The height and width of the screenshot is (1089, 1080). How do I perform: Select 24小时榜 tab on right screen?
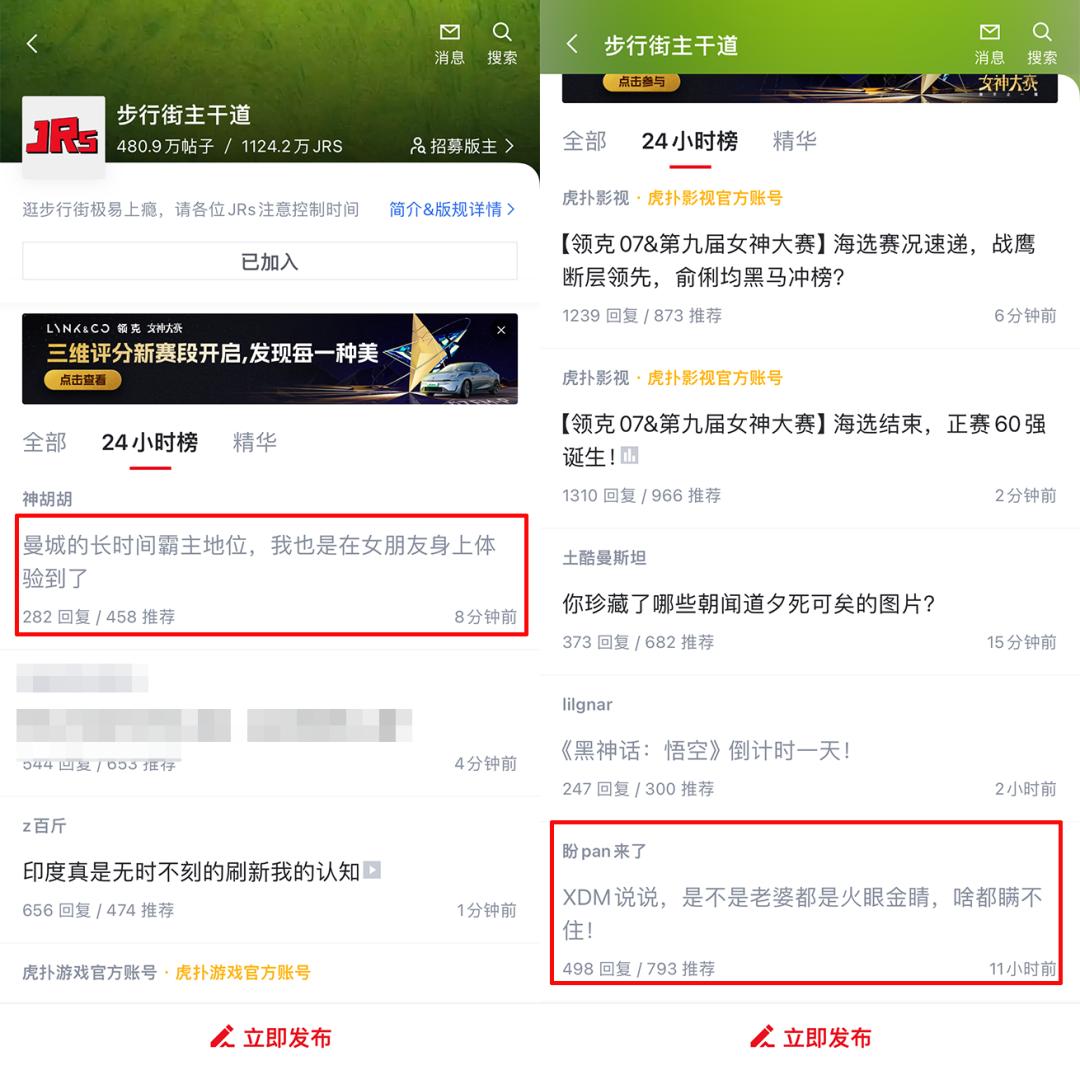[689, 141]
